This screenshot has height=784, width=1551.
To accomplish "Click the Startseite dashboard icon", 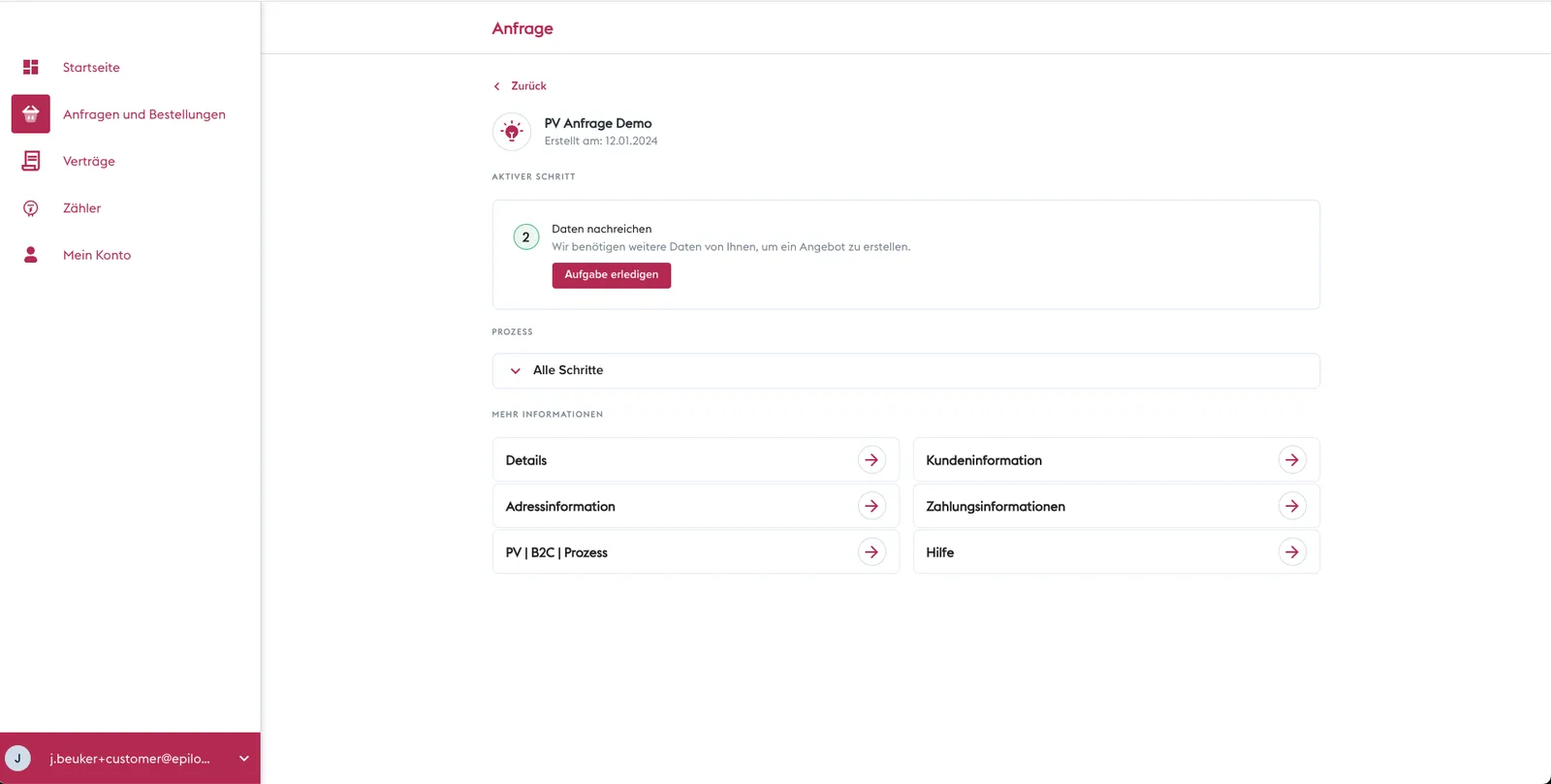I will [31, 67].
